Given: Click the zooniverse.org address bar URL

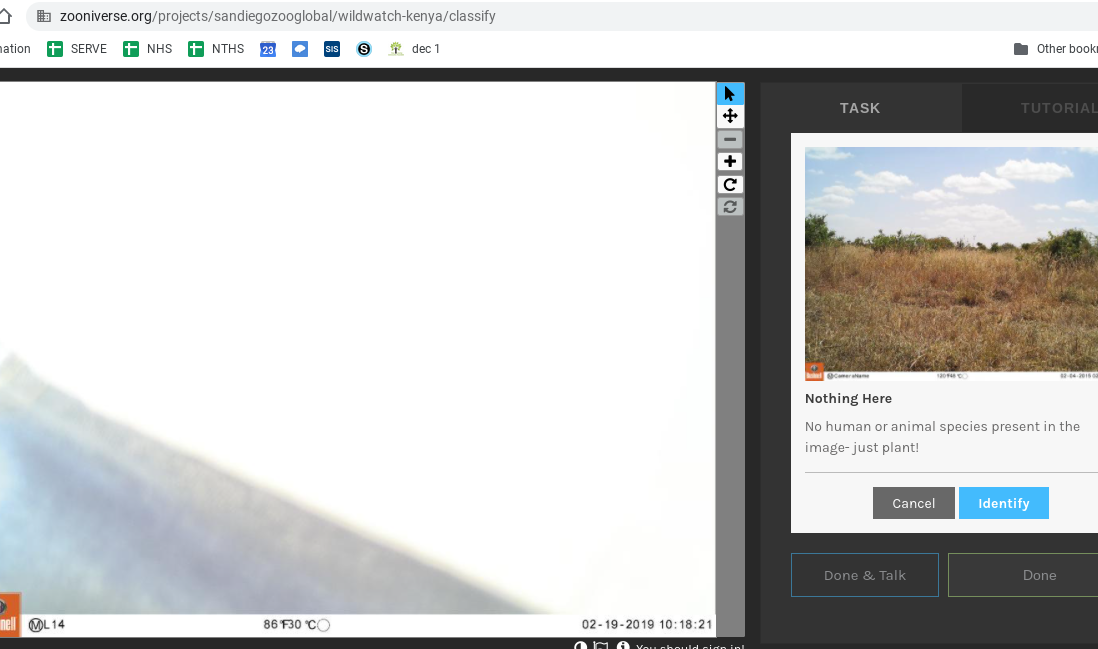Looking at the screenshot, I should 277,16.
